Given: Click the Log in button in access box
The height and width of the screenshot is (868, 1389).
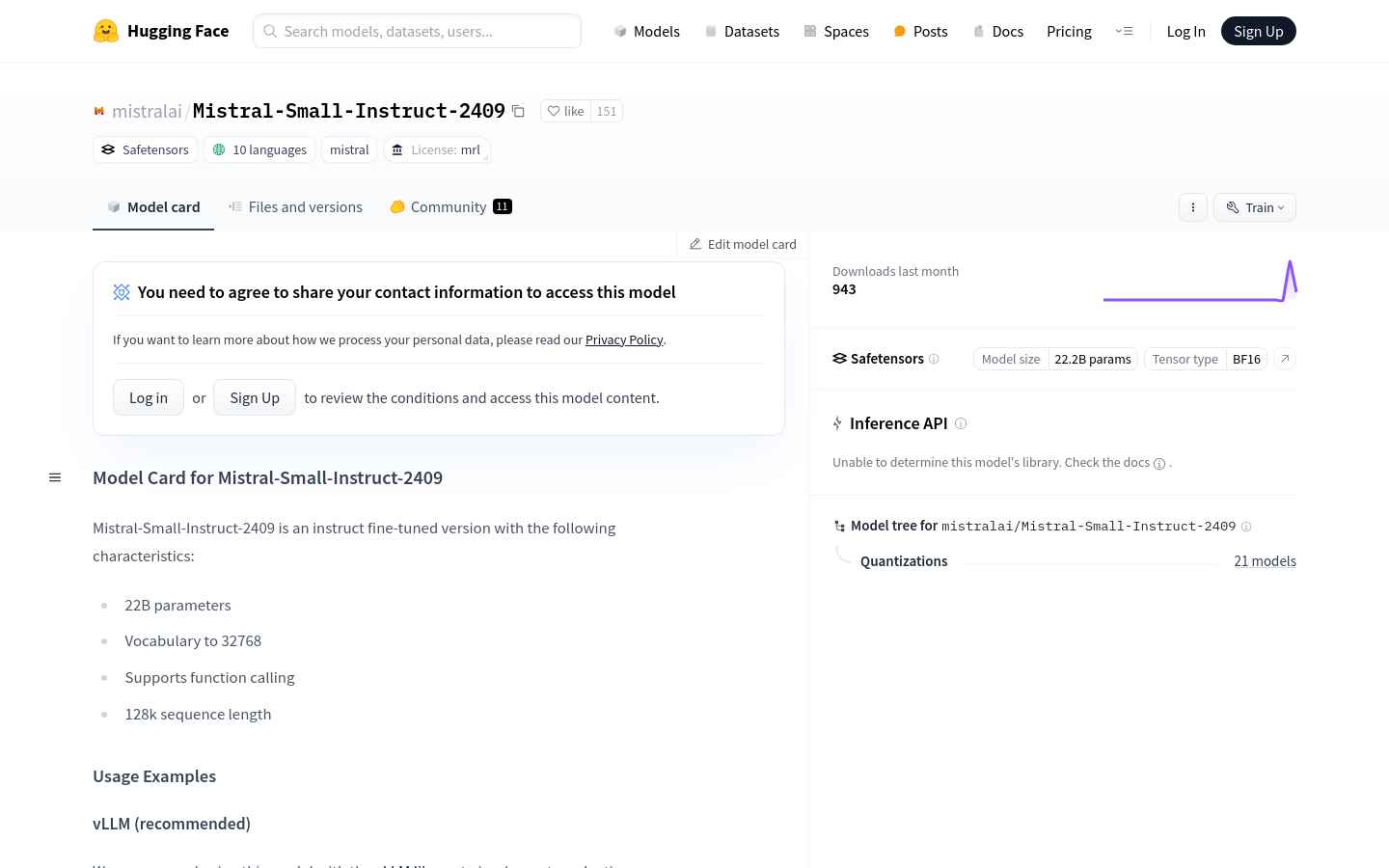Looking at the screenshot, I should tap(149, 397).
